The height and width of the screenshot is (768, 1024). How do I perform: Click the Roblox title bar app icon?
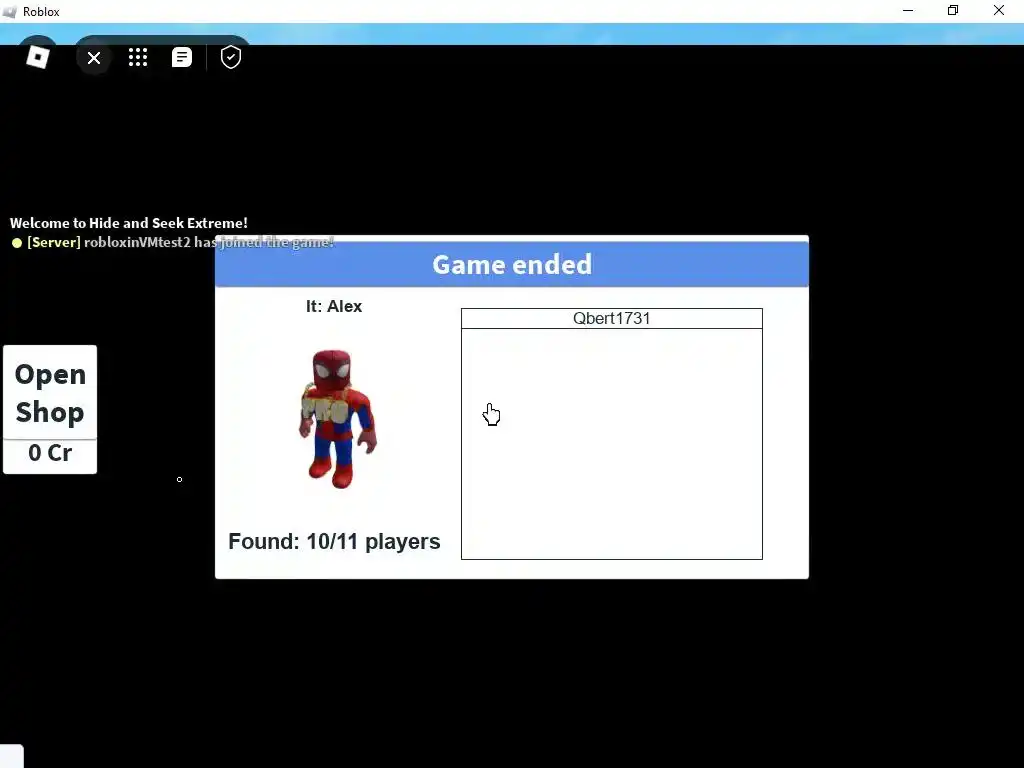(x=9, y=12)
